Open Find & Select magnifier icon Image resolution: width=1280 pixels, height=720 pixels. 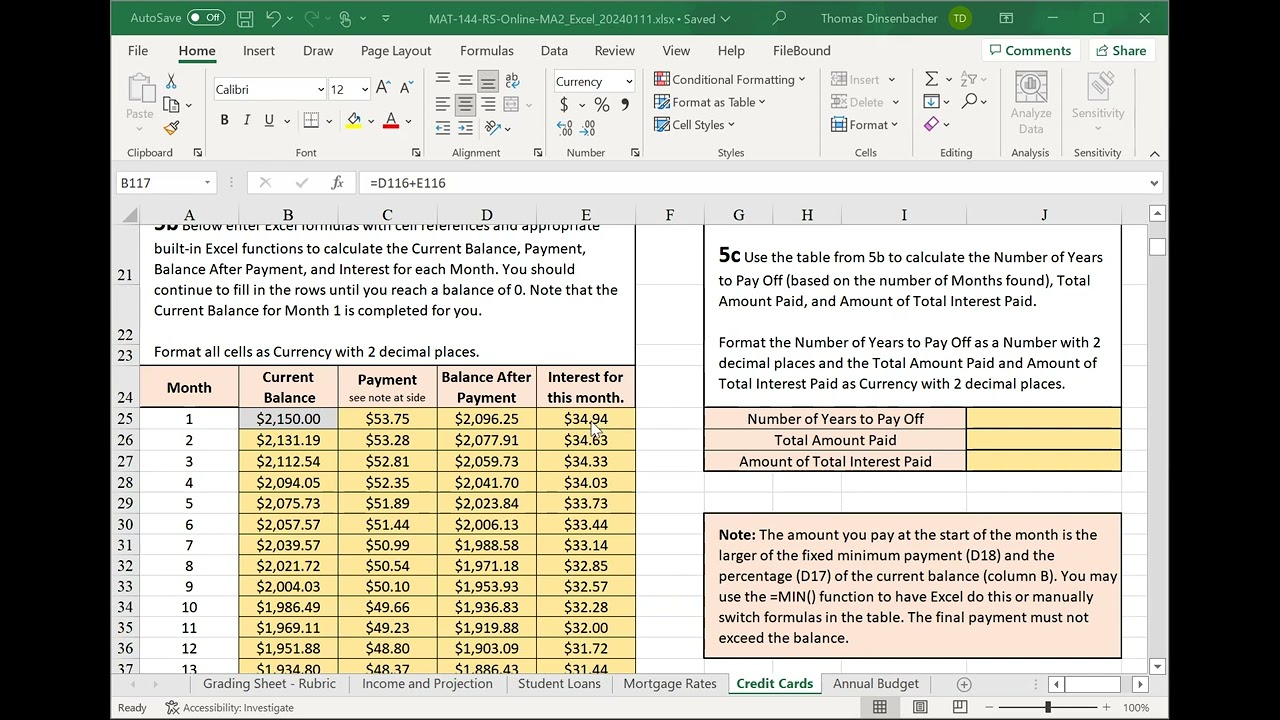tap(969, 101)
